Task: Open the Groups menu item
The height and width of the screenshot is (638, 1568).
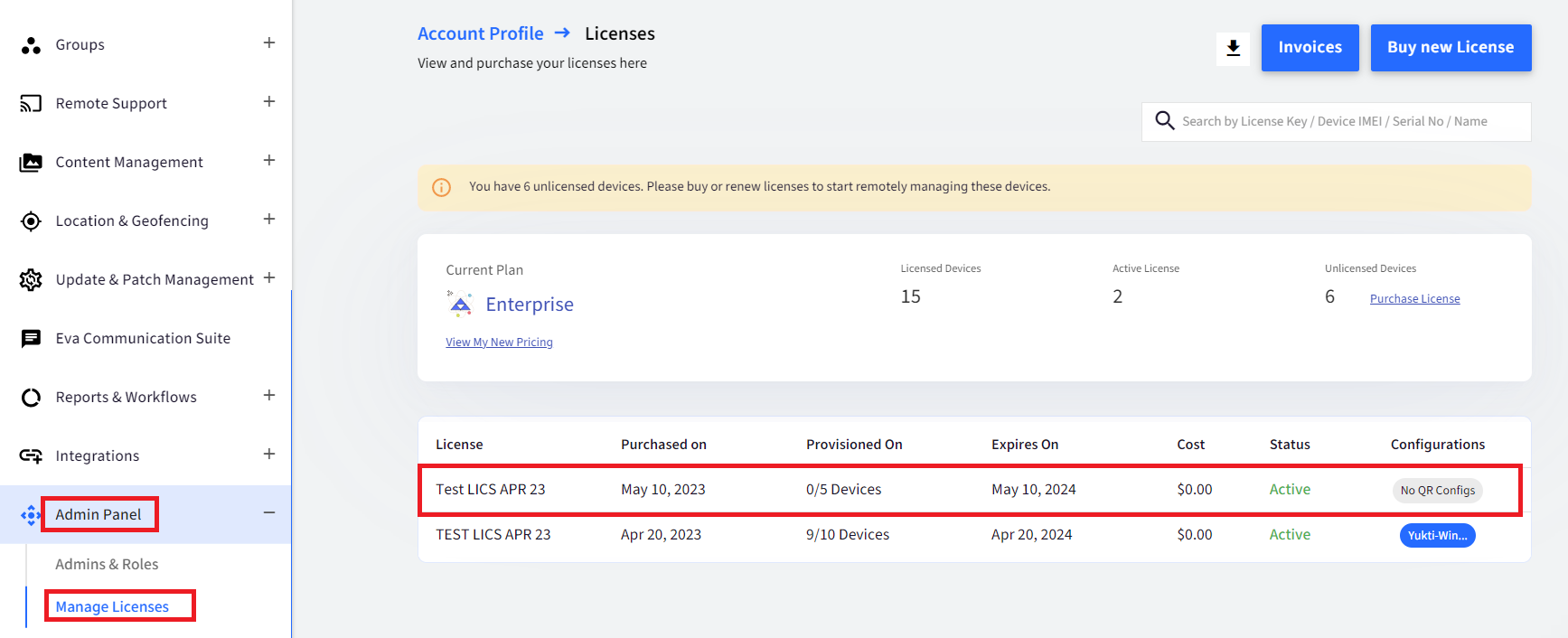Action: (80, 45)
